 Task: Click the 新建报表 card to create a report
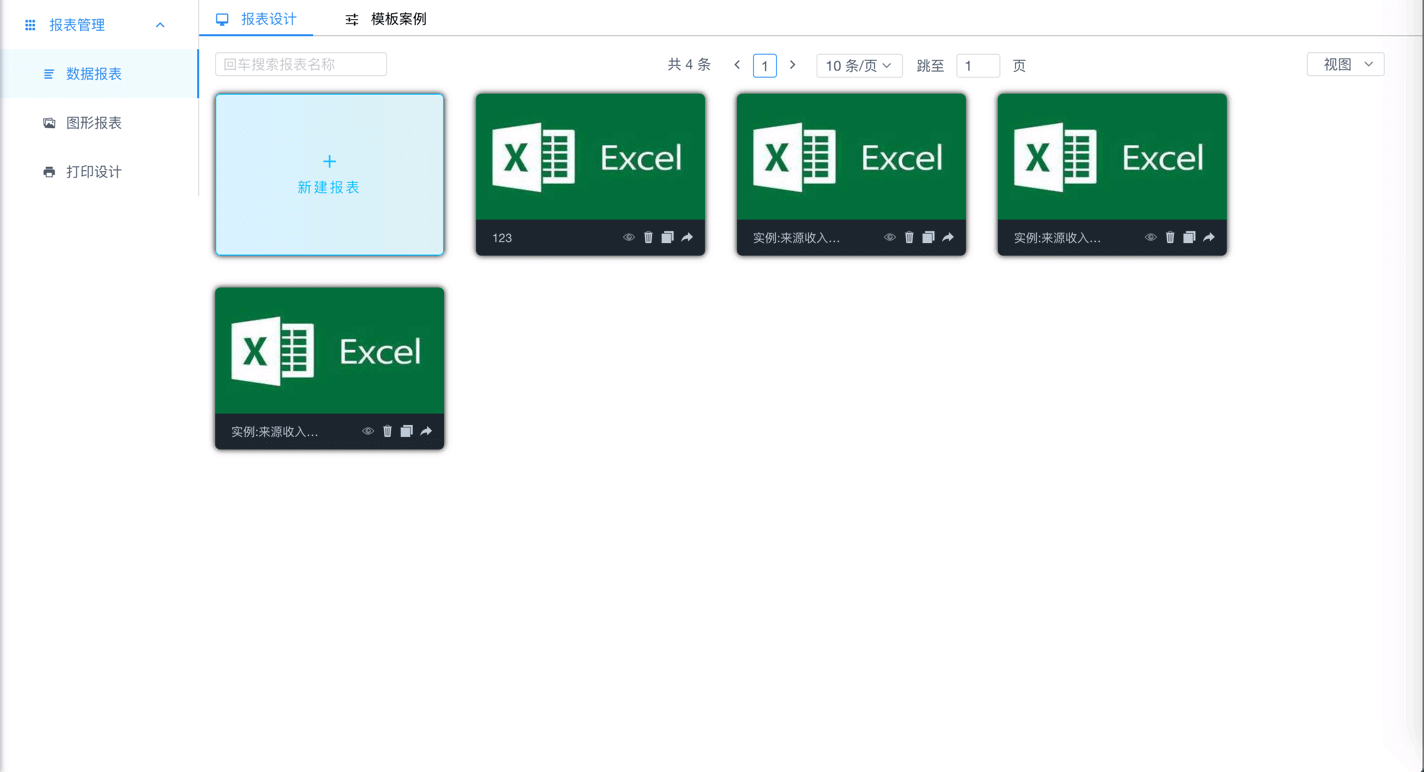(x=329, y=175)
